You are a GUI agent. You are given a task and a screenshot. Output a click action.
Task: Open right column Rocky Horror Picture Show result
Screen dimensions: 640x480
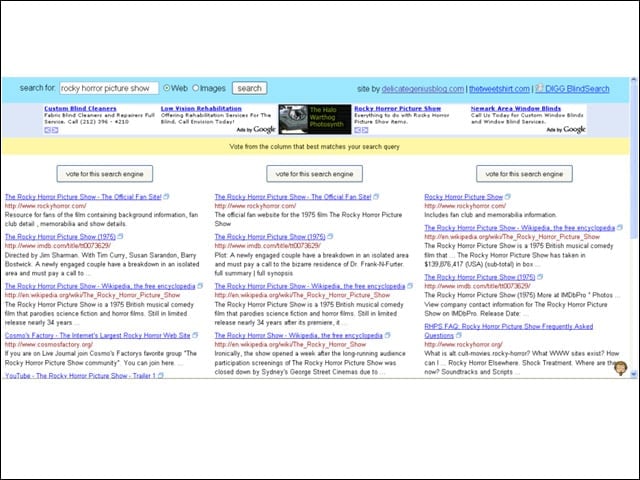[464, 197]
